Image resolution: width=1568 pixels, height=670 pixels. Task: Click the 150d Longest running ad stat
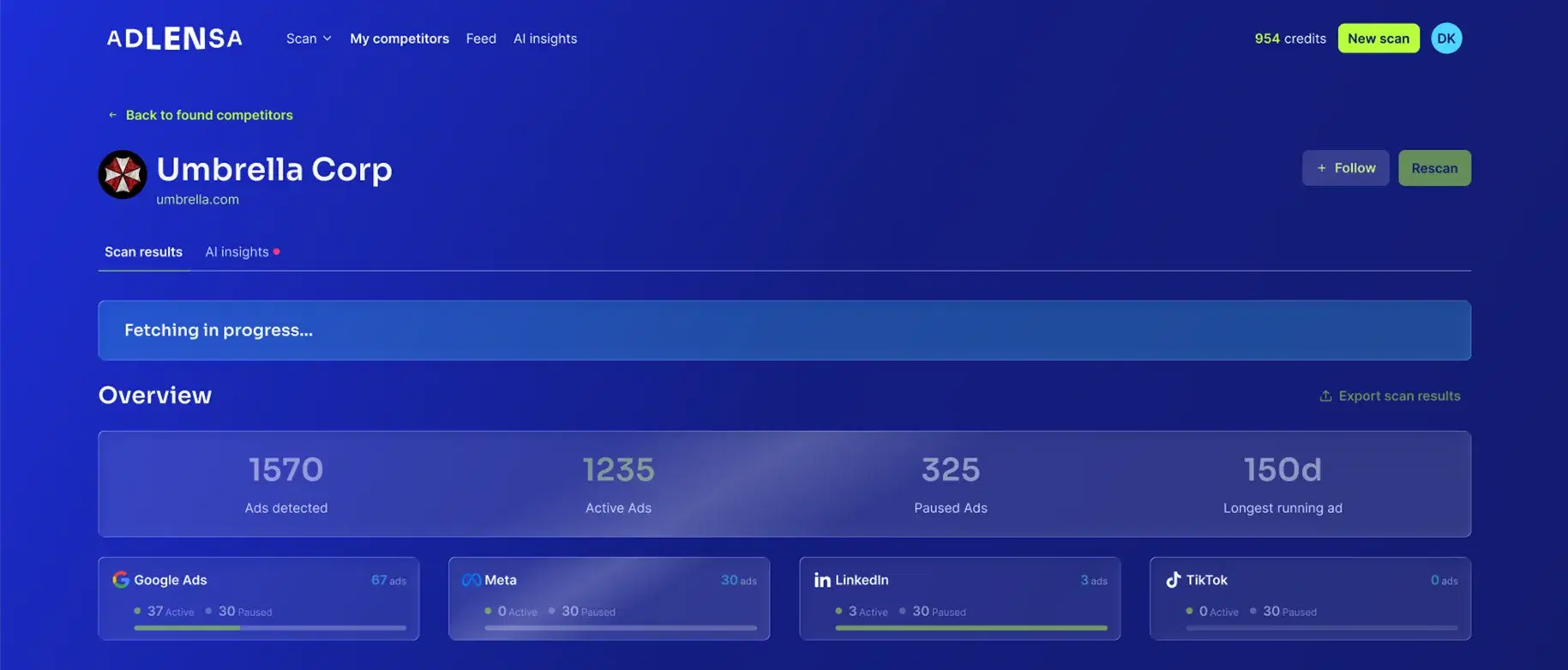point(1283,484)
